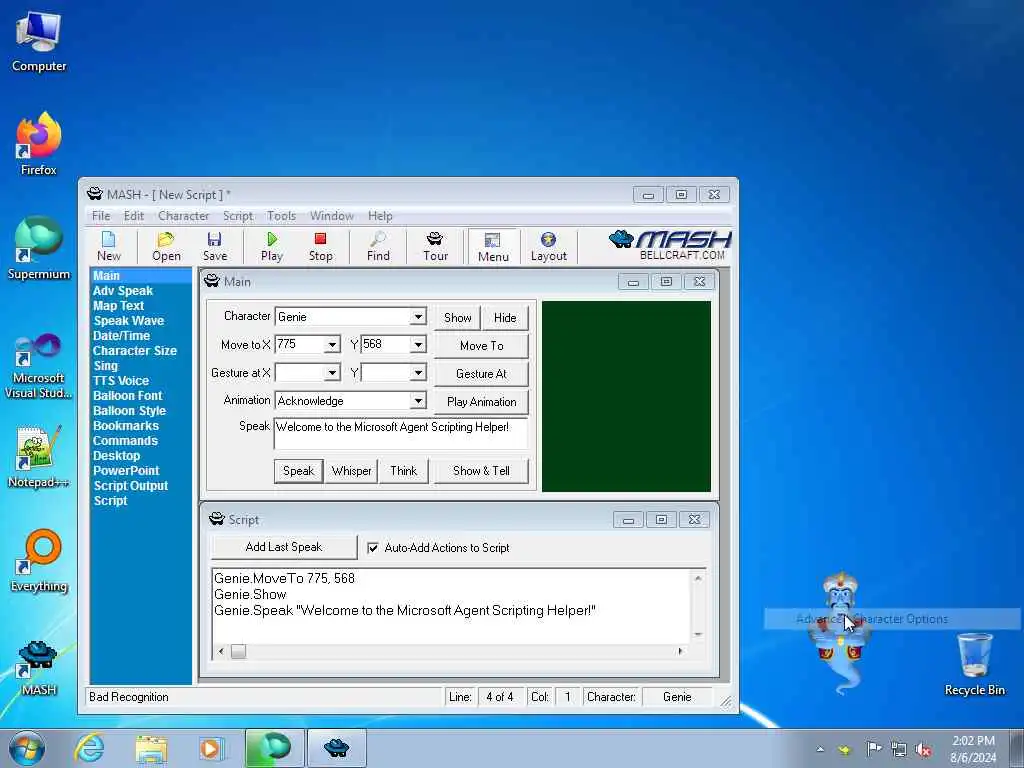The height and width of the screenshot is (768, 1024).
Task: Select the Recycle Bin icon
Action: coord(974,665)
